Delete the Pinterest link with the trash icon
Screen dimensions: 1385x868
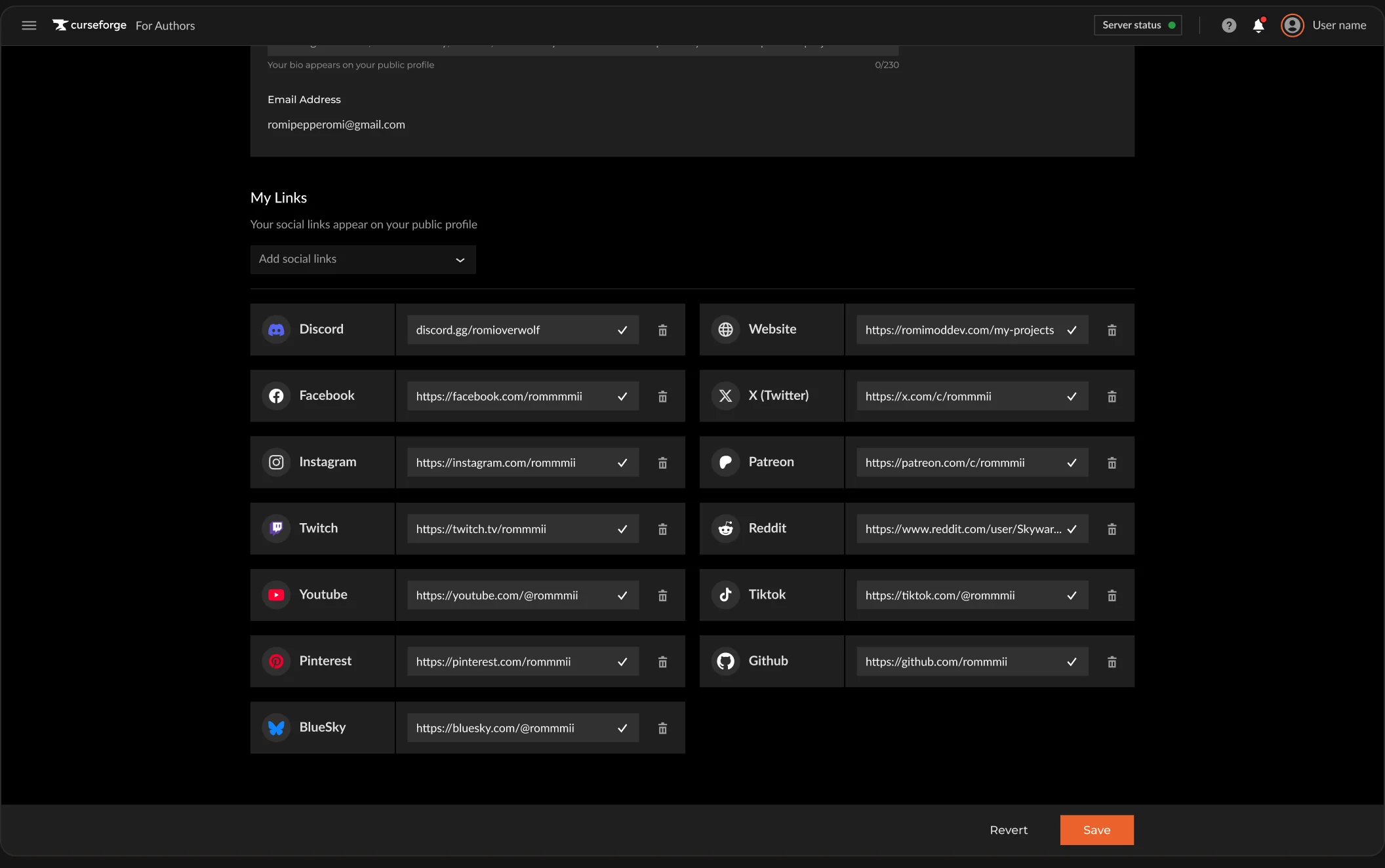[x=662, y=661]
